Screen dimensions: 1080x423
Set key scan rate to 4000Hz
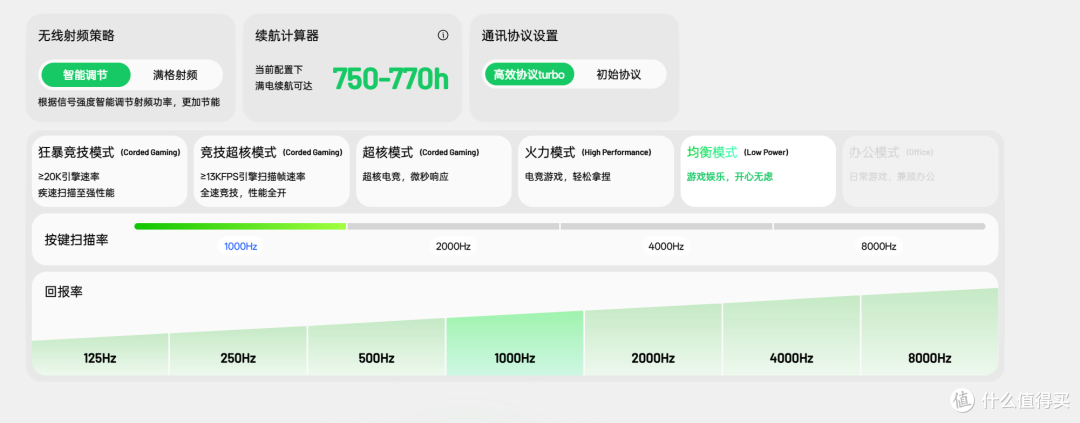pos(666,246)
